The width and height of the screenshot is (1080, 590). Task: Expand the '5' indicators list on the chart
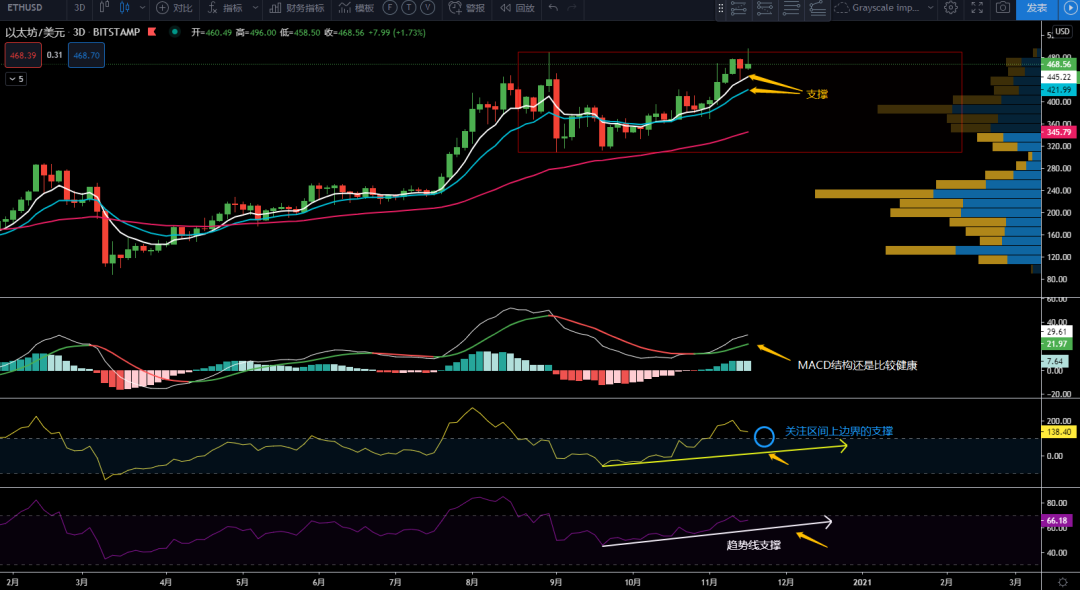[x=17, y=78]
